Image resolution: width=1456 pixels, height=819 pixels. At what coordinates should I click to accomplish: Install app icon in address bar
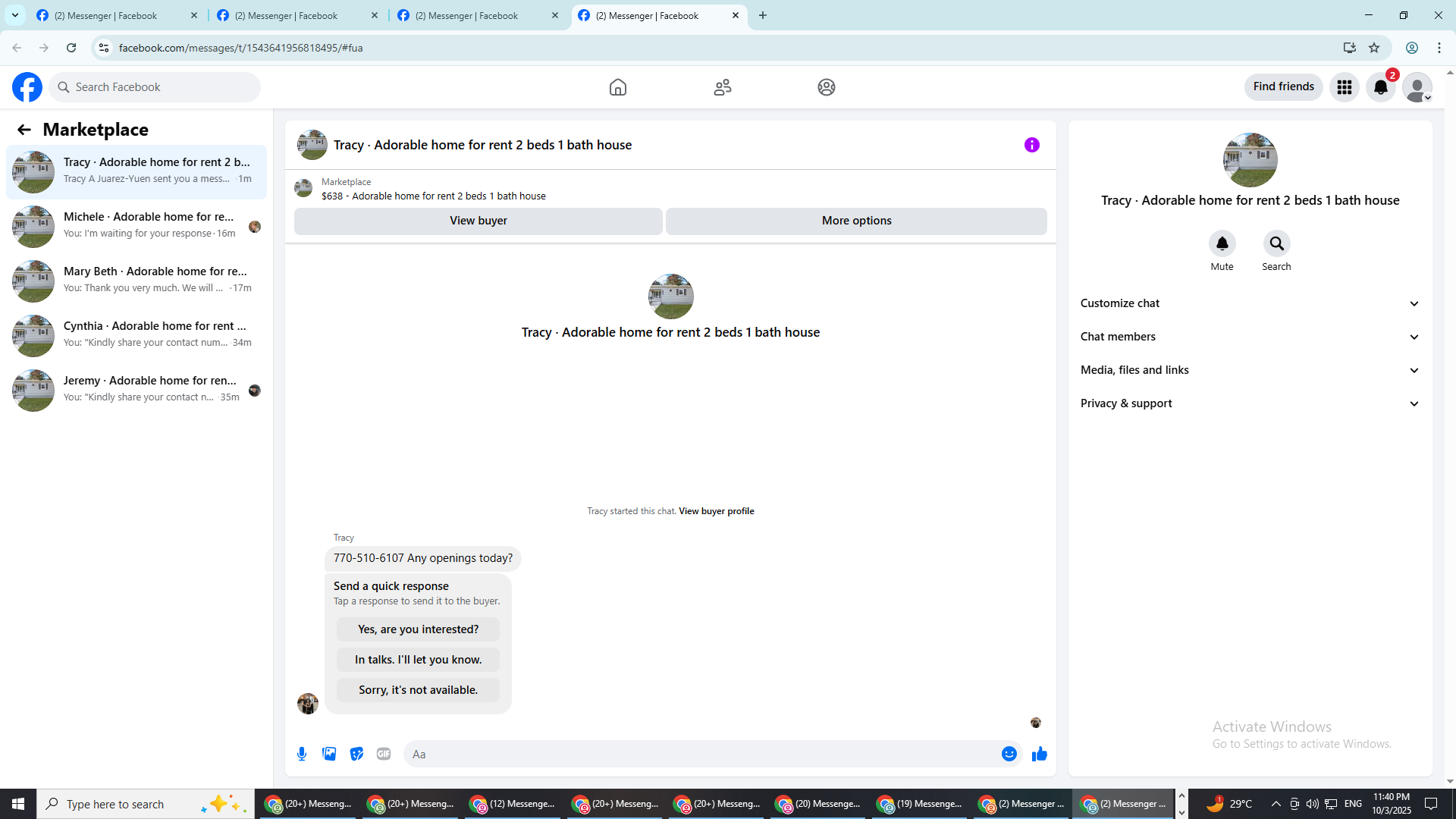click(x=1350, y=48)
